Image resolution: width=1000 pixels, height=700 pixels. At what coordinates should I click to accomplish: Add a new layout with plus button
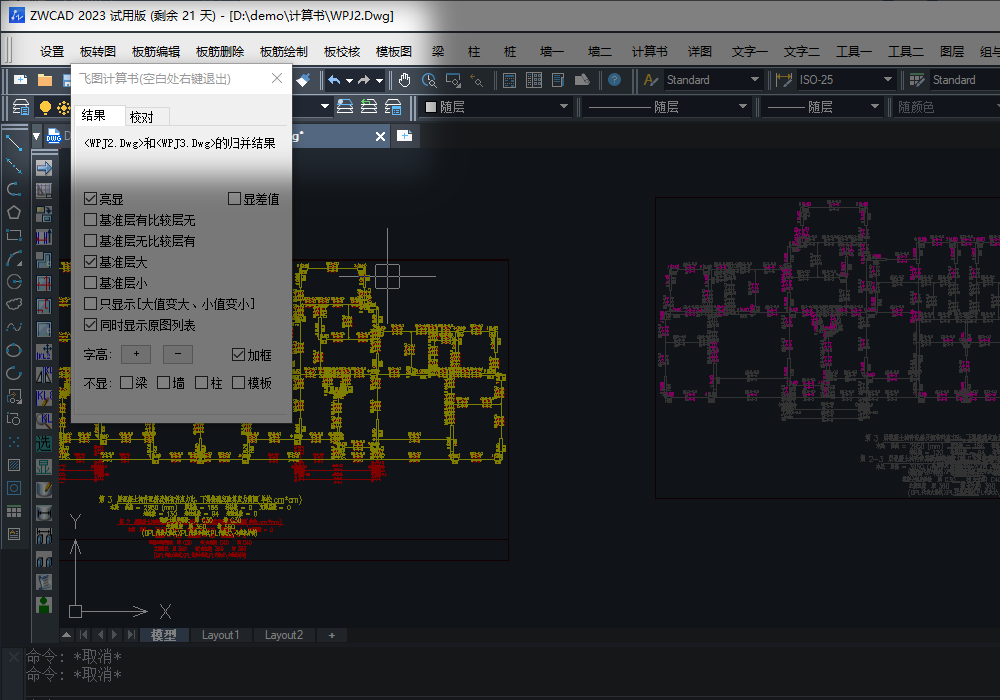(332, 635)
